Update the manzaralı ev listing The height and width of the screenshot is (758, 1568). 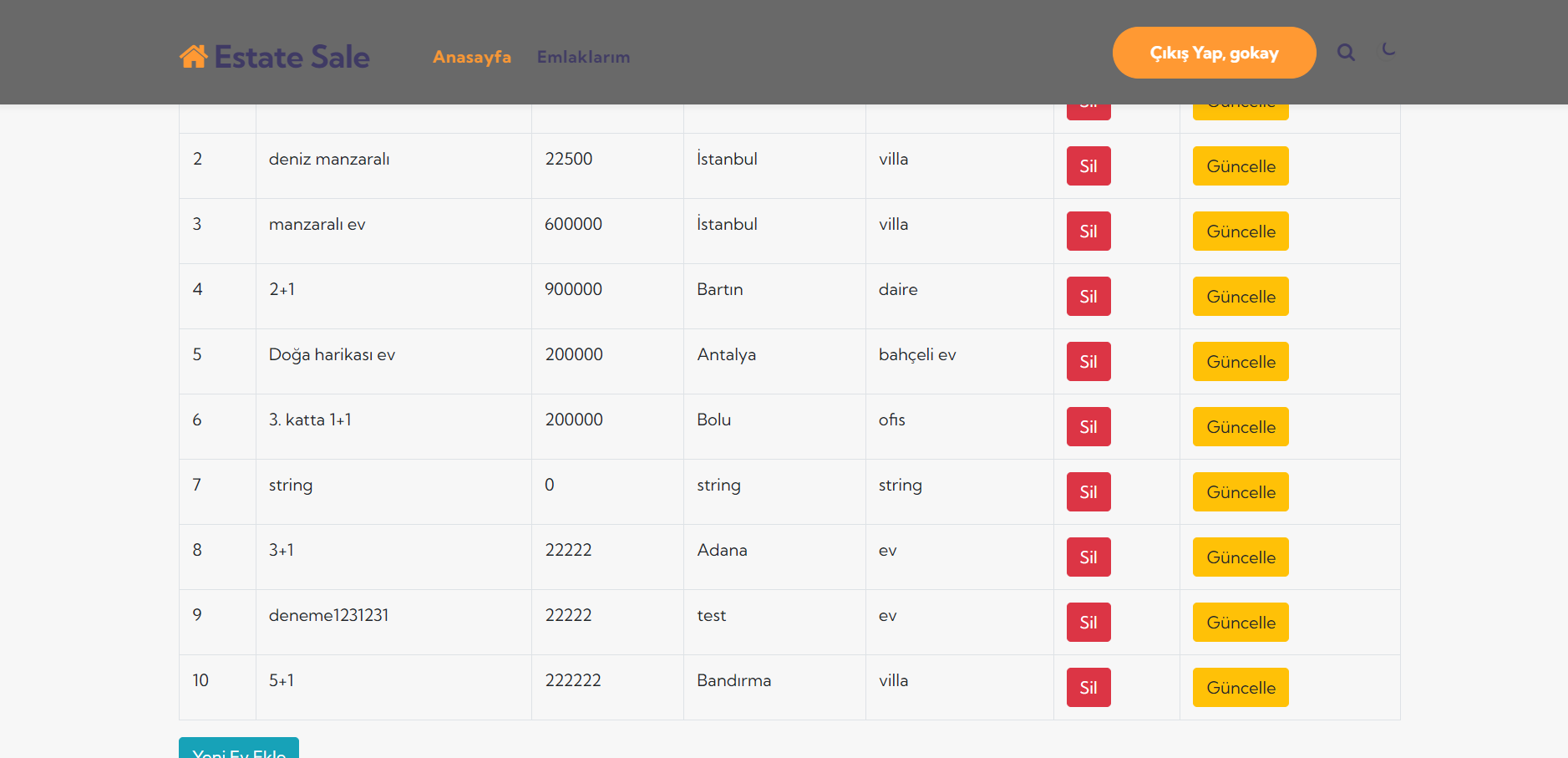coord(1240,231)
